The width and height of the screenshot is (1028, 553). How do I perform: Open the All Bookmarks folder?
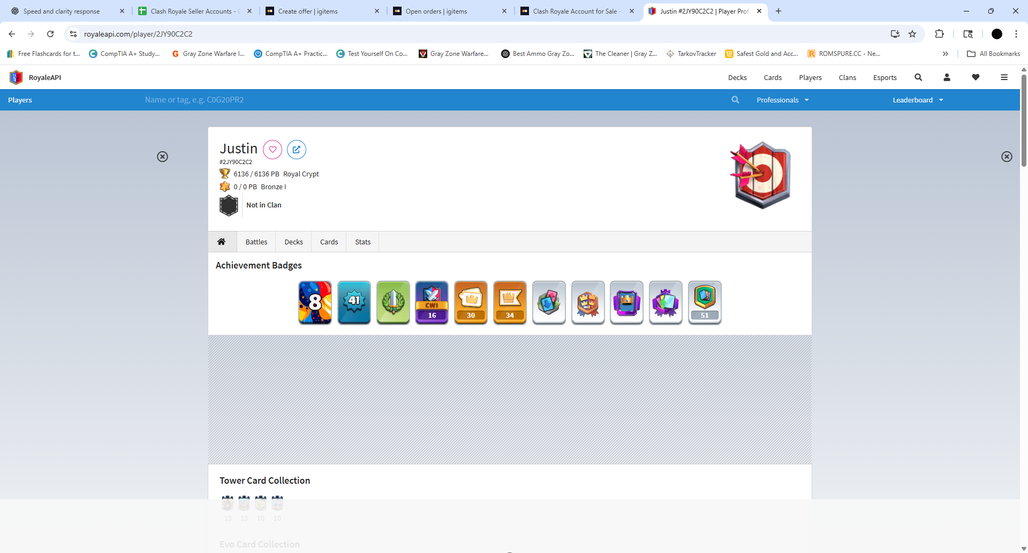993,54
